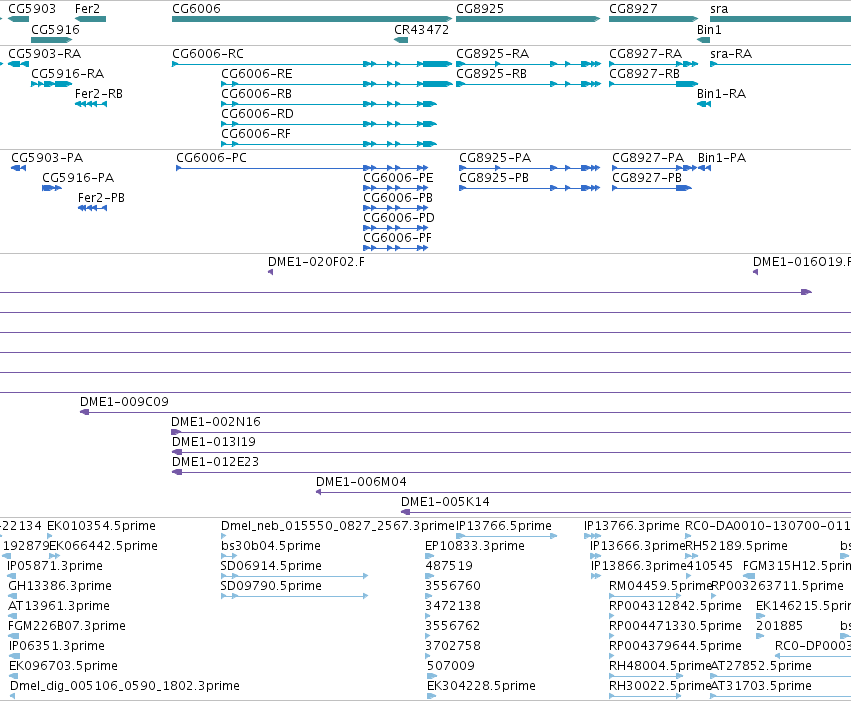Click the IP13766.3prime EST label

[x=632, y=526]
